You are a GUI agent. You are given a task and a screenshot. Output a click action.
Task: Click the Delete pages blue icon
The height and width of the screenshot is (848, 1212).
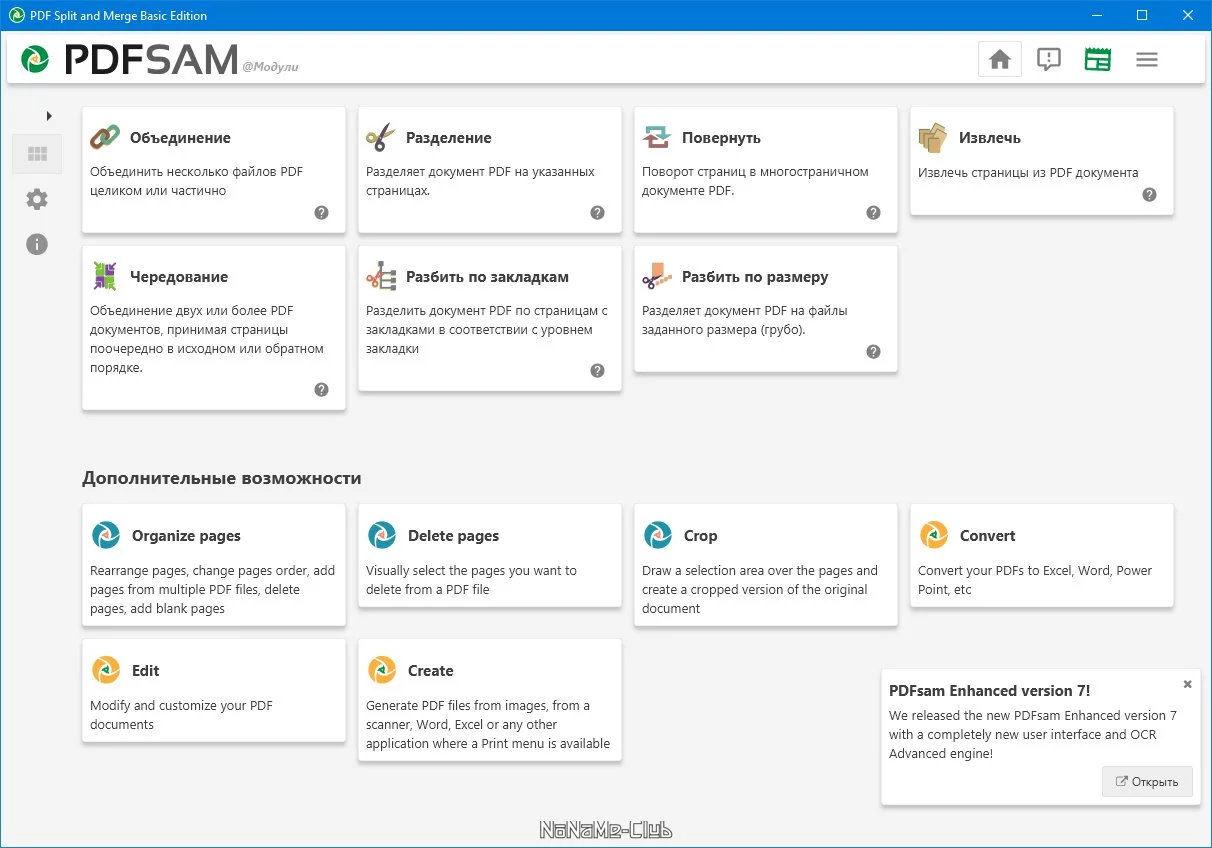382,535
